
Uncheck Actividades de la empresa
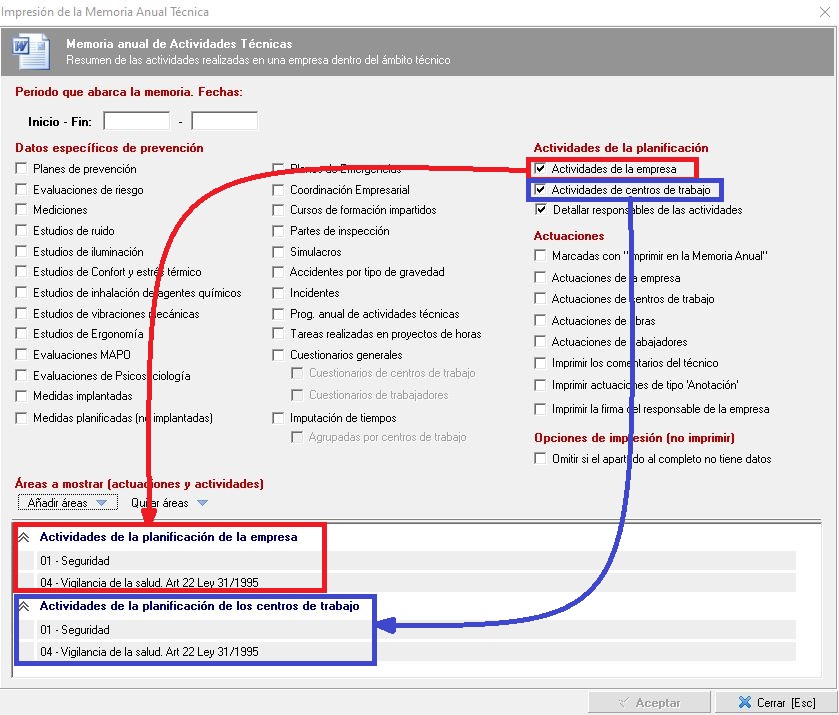tap(540, 169)
